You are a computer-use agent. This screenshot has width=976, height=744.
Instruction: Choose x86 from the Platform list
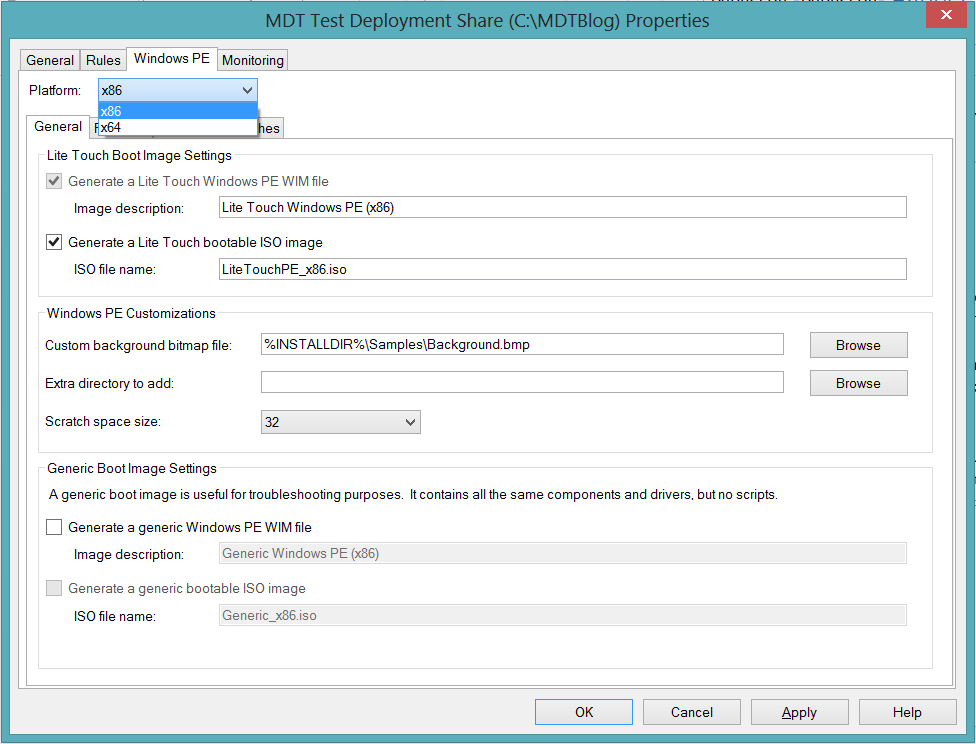tap(178, 111)
